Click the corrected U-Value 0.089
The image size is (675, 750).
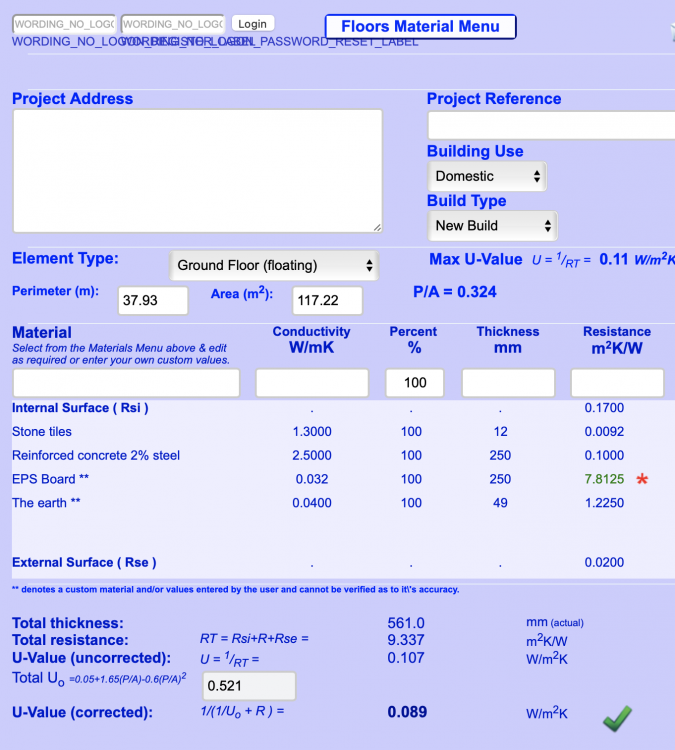(407, 712)
